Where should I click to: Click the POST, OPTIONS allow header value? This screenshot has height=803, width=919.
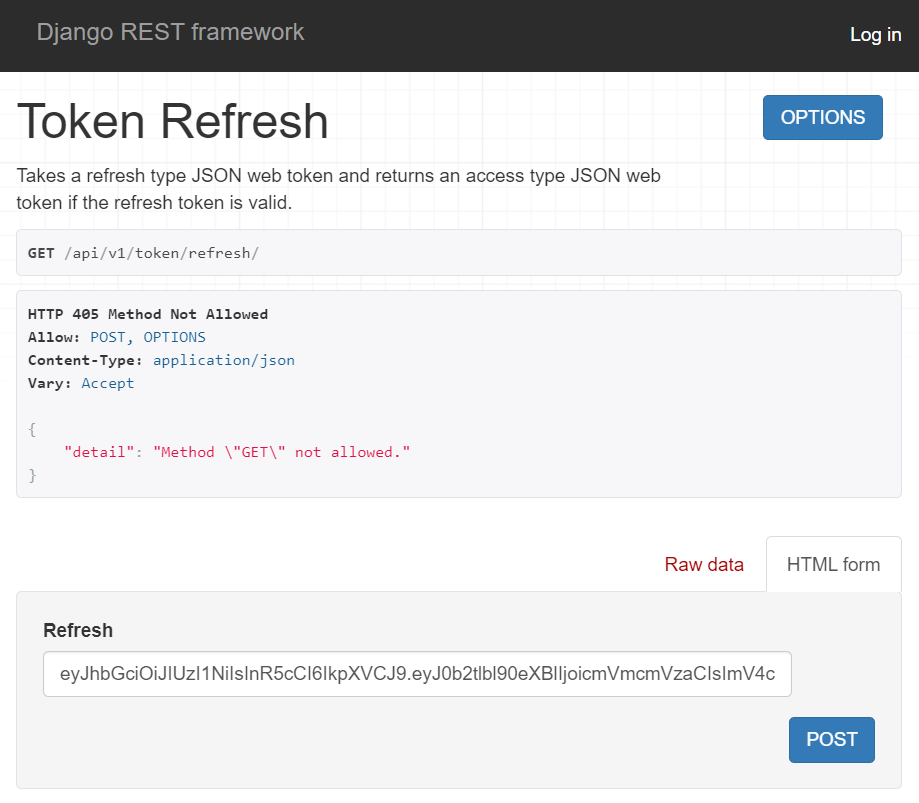[148, 337]
